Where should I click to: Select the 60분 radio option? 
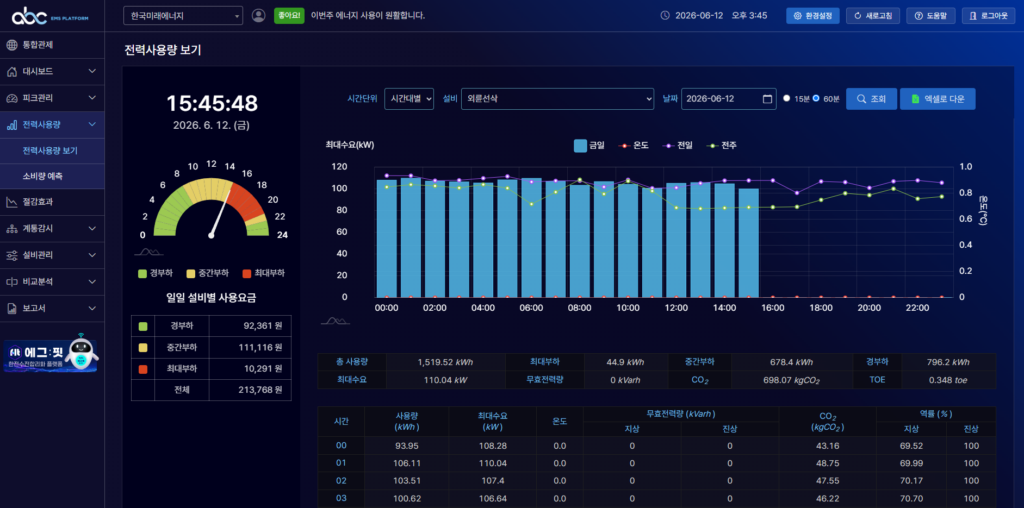816,99
